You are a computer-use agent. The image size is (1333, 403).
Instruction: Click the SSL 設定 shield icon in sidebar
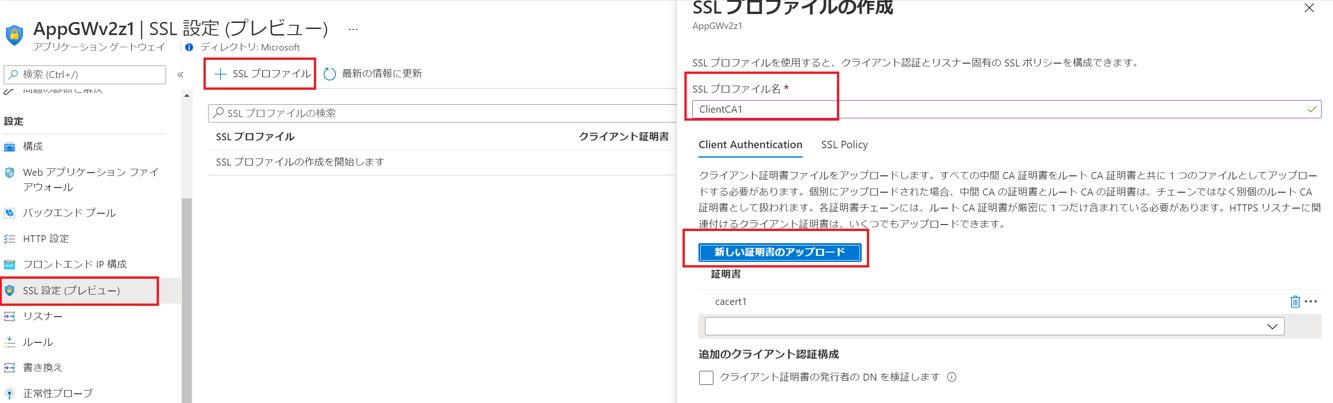click(x=10, y=291)
